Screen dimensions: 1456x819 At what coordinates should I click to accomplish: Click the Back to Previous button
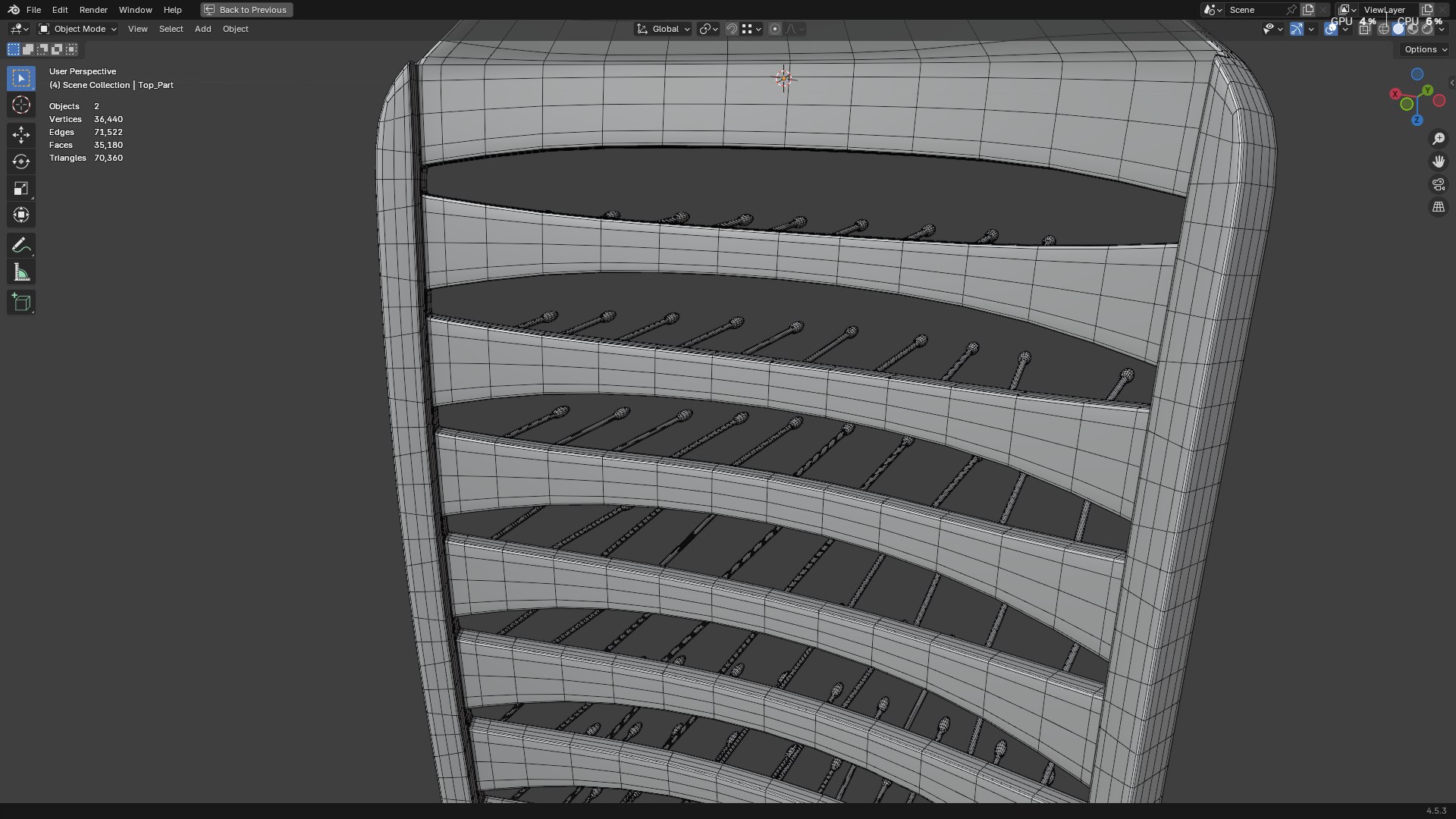(246, 10)
